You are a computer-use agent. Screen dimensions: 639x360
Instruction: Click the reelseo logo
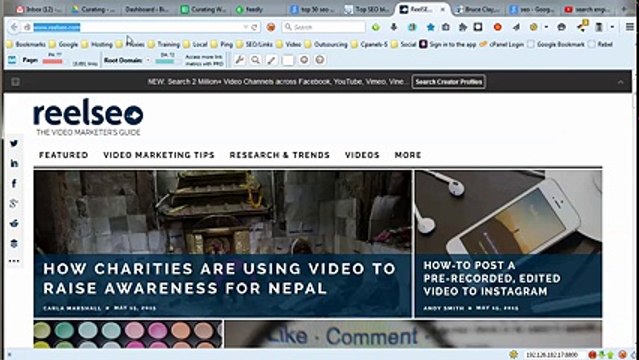[88, 117]
